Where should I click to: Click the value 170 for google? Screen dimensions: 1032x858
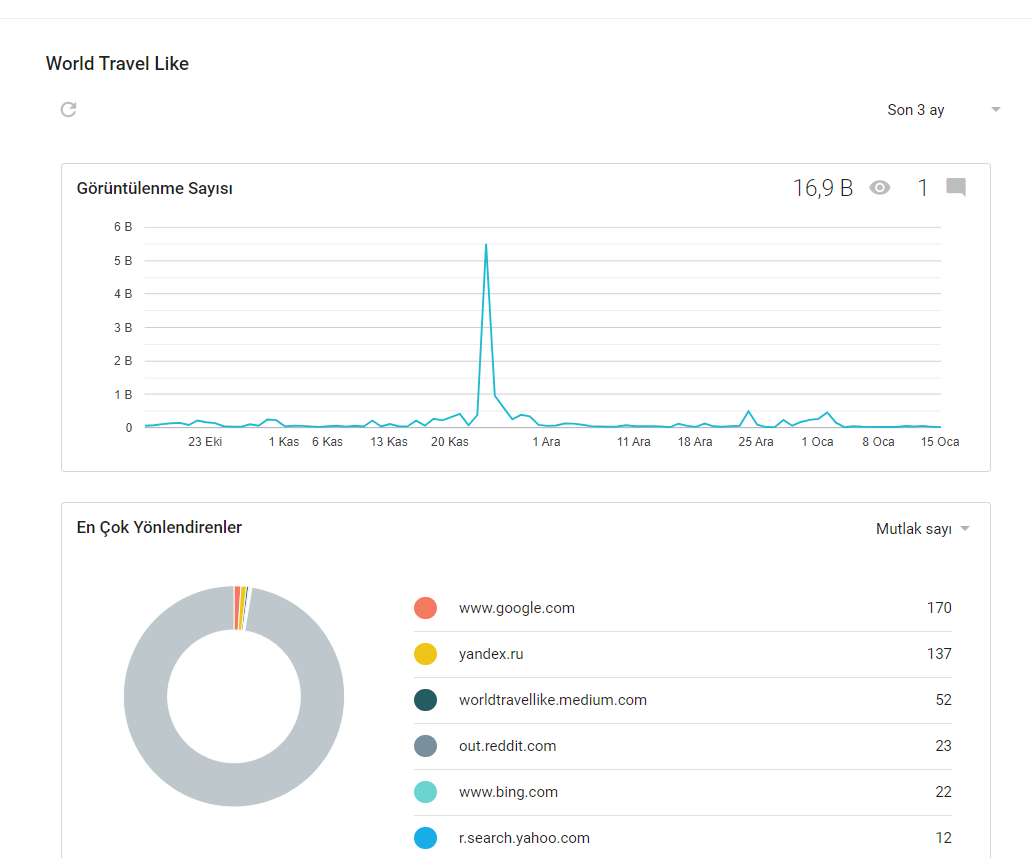pos(939,608)
